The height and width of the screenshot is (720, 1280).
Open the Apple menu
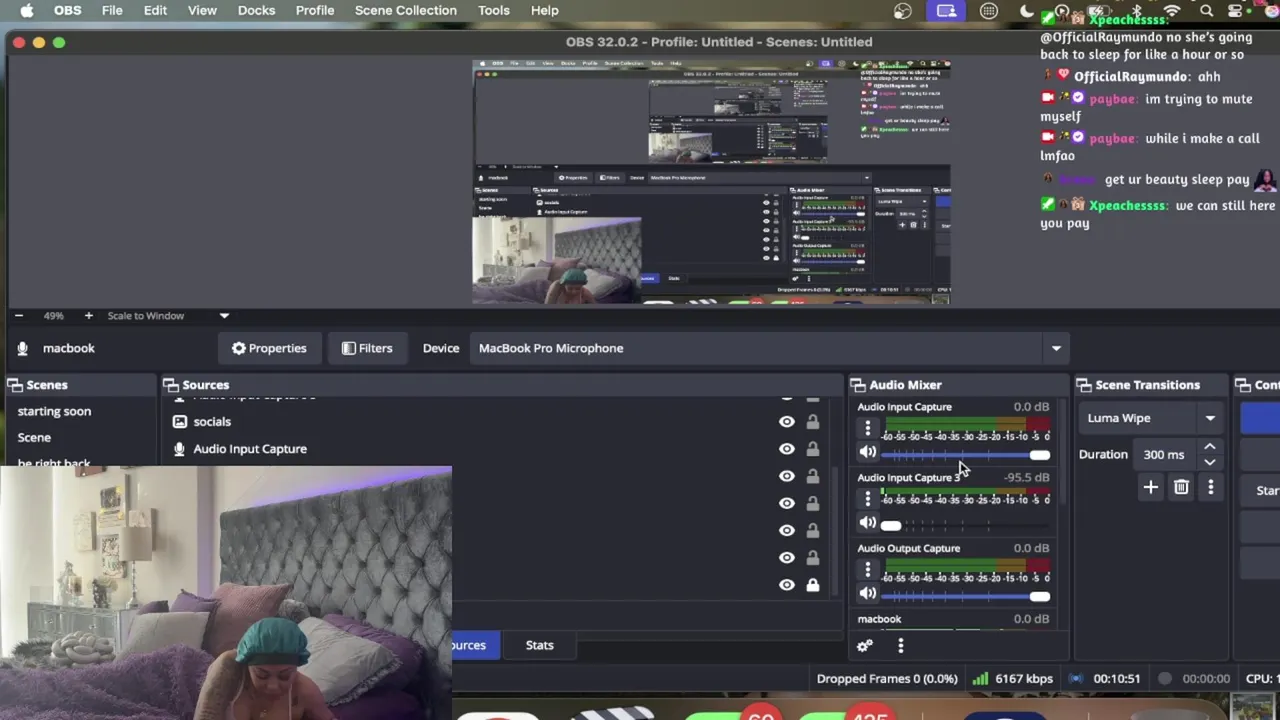coord(27,10)
